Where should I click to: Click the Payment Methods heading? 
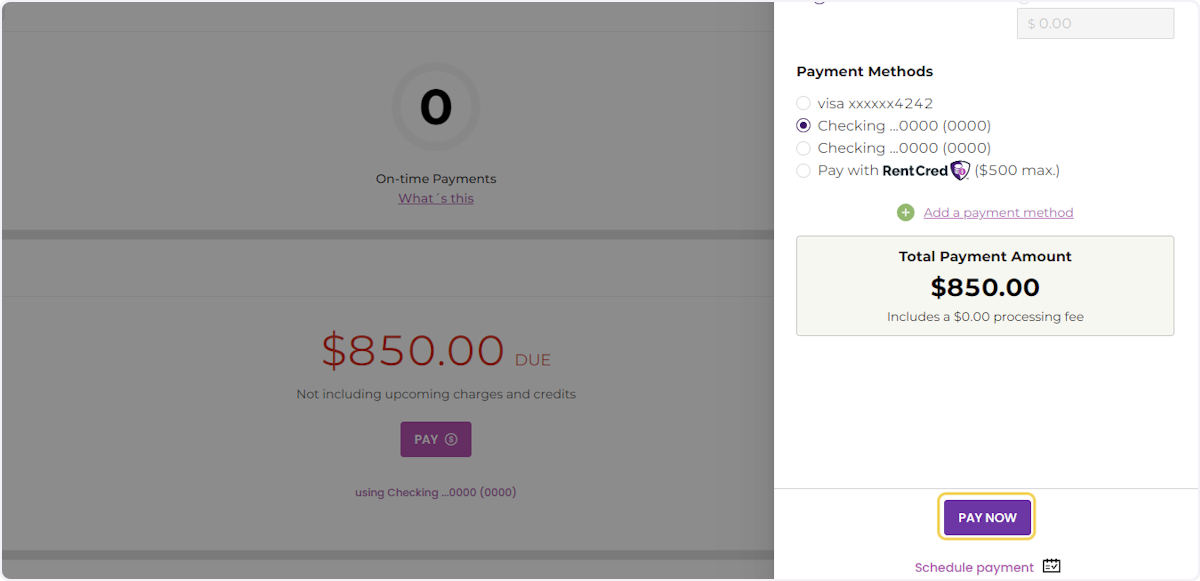(x=864, y=71)
